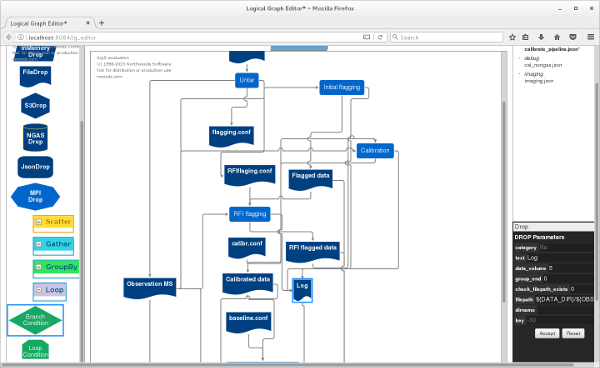Close the Logical Graph Editor tab
The width and height of the screenshot is (600, 368).
coord(88,23)
